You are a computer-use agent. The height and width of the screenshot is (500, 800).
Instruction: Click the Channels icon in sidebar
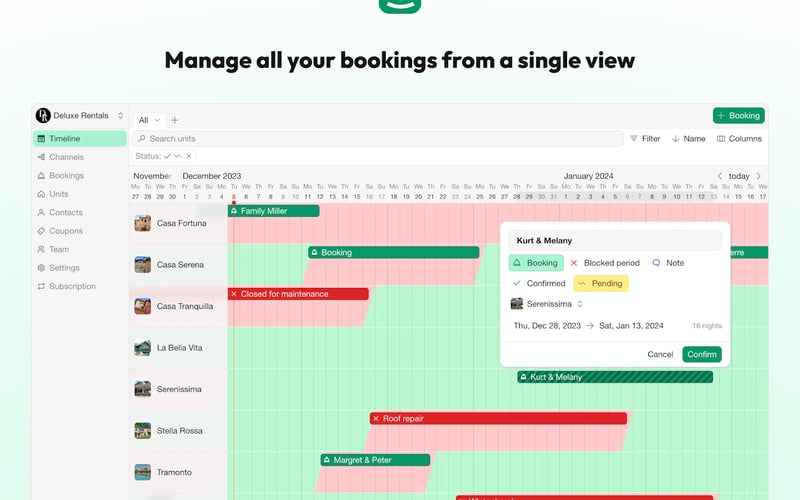(41, 157)
